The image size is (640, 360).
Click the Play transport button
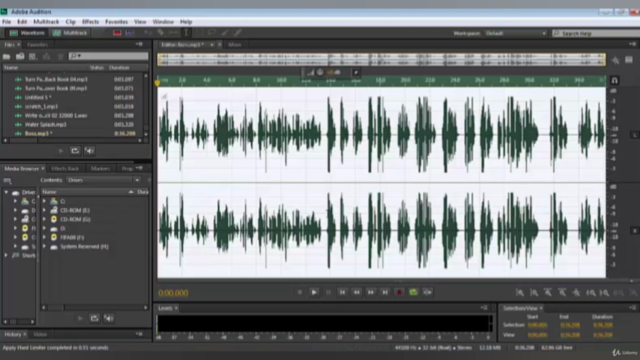click(x=314, y=292)
